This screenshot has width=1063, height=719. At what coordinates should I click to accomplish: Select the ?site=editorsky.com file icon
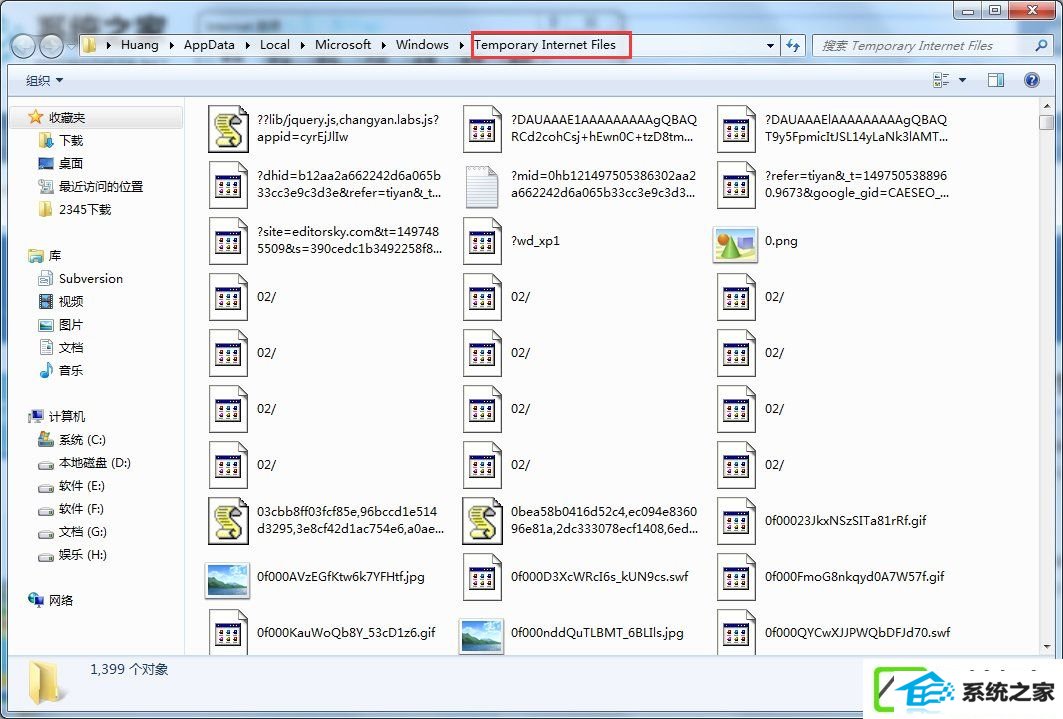pos(228,241)
